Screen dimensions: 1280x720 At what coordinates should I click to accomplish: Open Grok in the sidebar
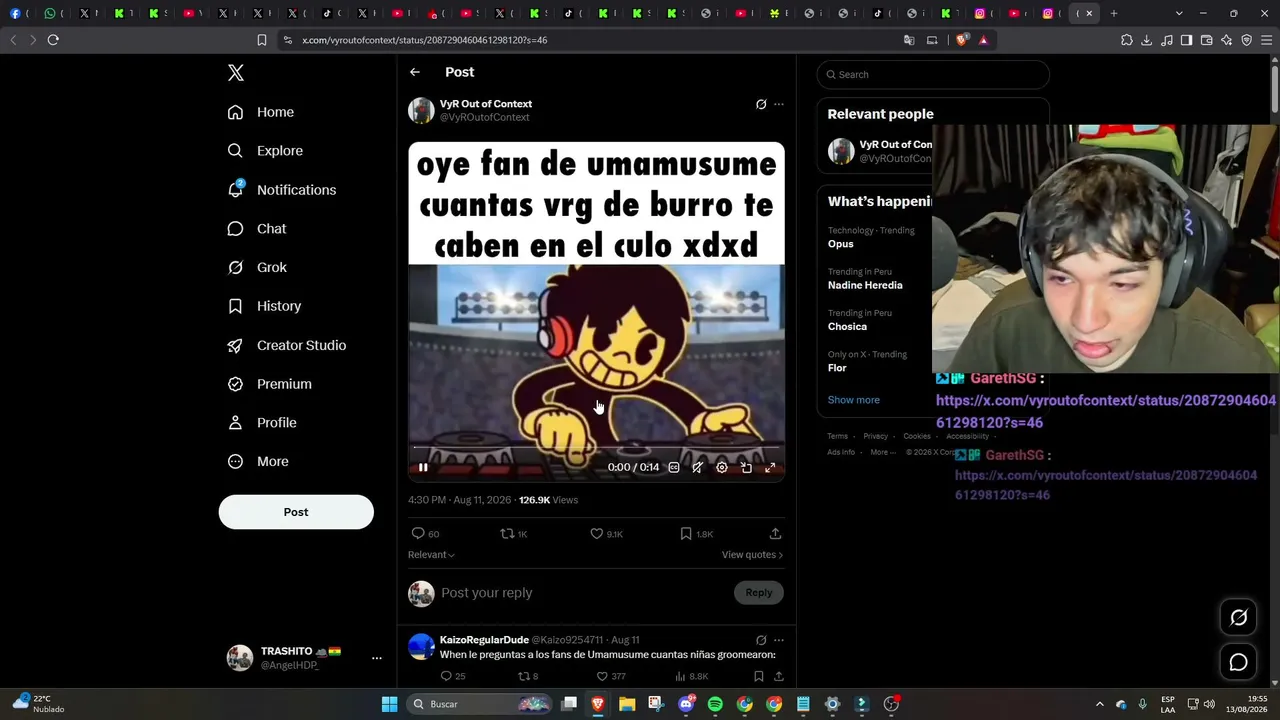[257, 267]
